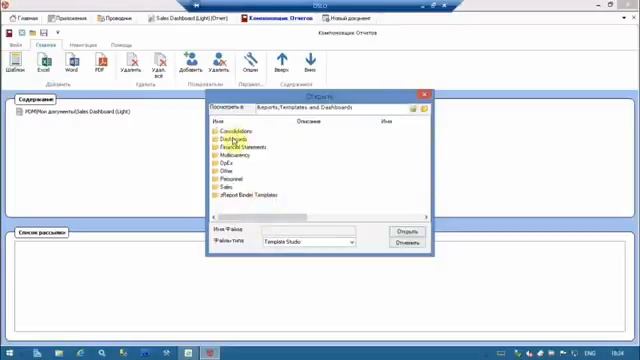
Task: Switch to the Навигация ribbon tab
Action: point(83,45)
